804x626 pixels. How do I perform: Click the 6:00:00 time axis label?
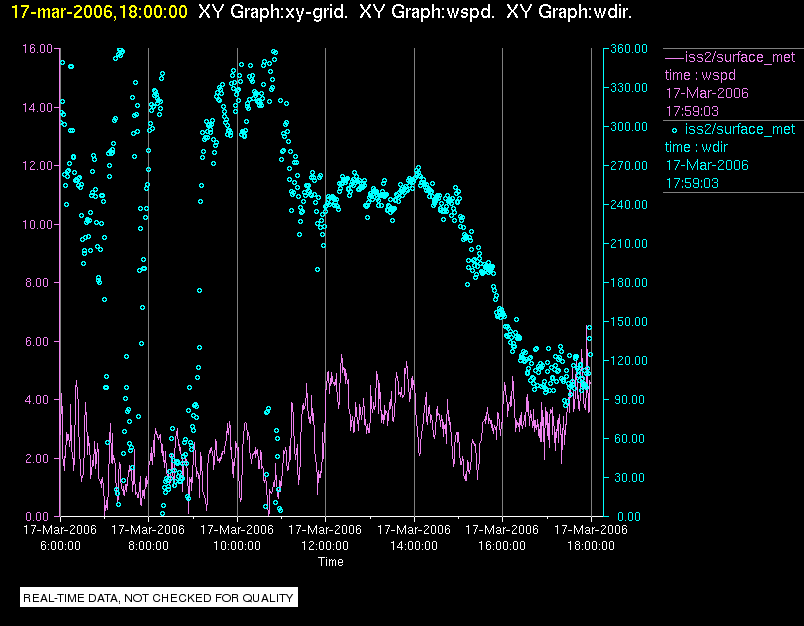click(x=60, y=546)
